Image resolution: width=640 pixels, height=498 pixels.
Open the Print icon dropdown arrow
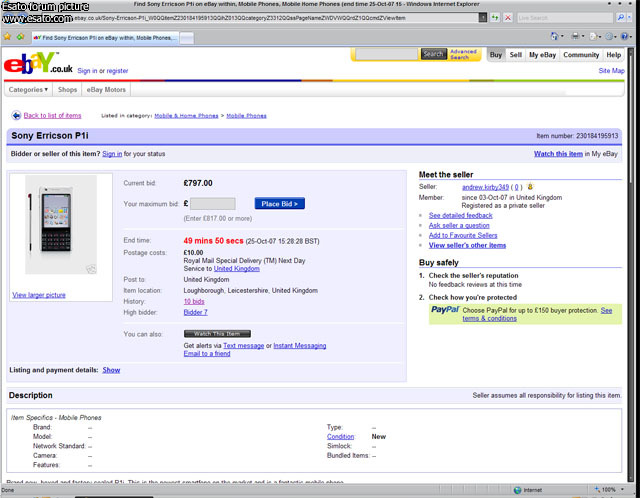(582, 36)
